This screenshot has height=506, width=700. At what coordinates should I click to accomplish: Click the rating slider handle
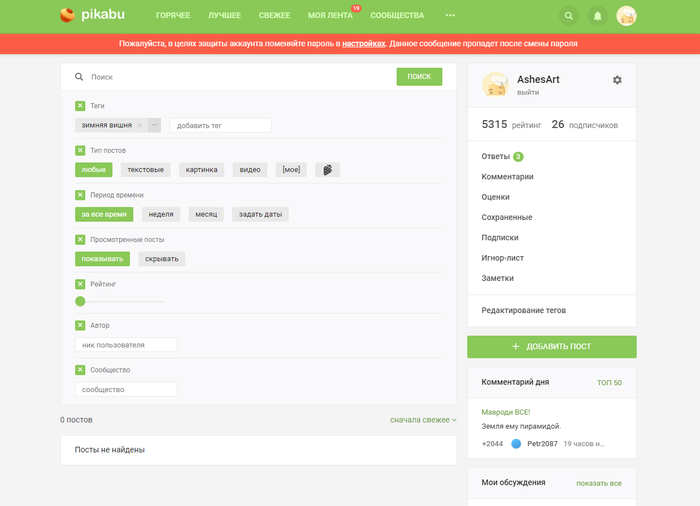pos(80,301)
